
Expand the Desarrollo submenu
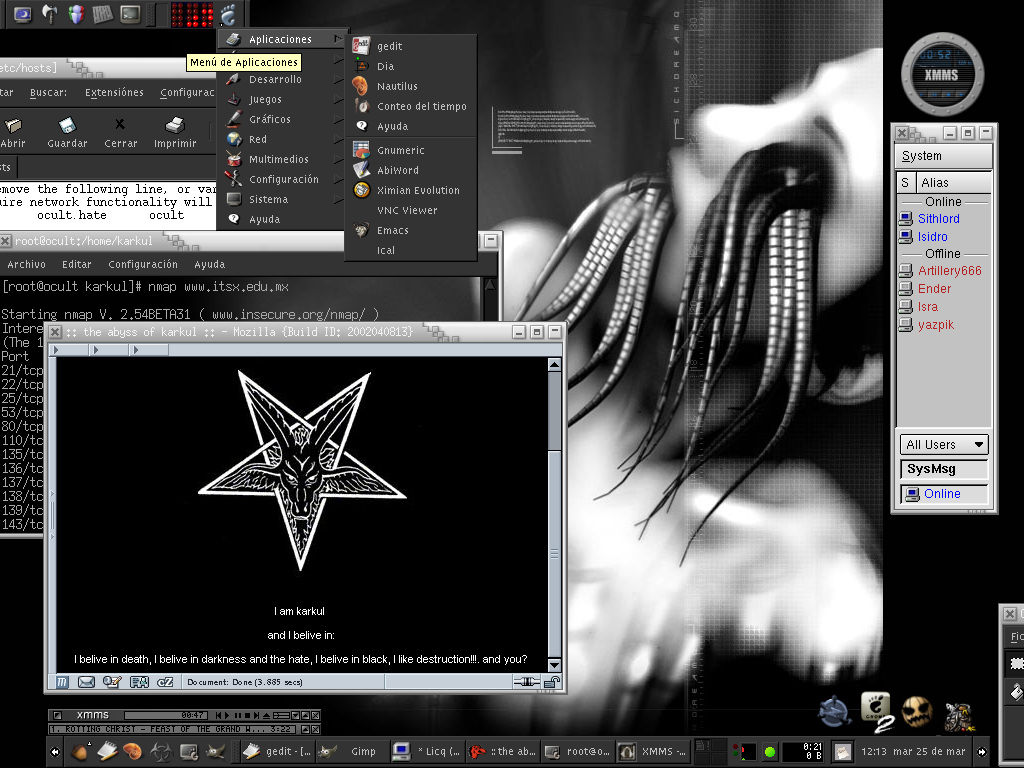(x=283, y=79)
